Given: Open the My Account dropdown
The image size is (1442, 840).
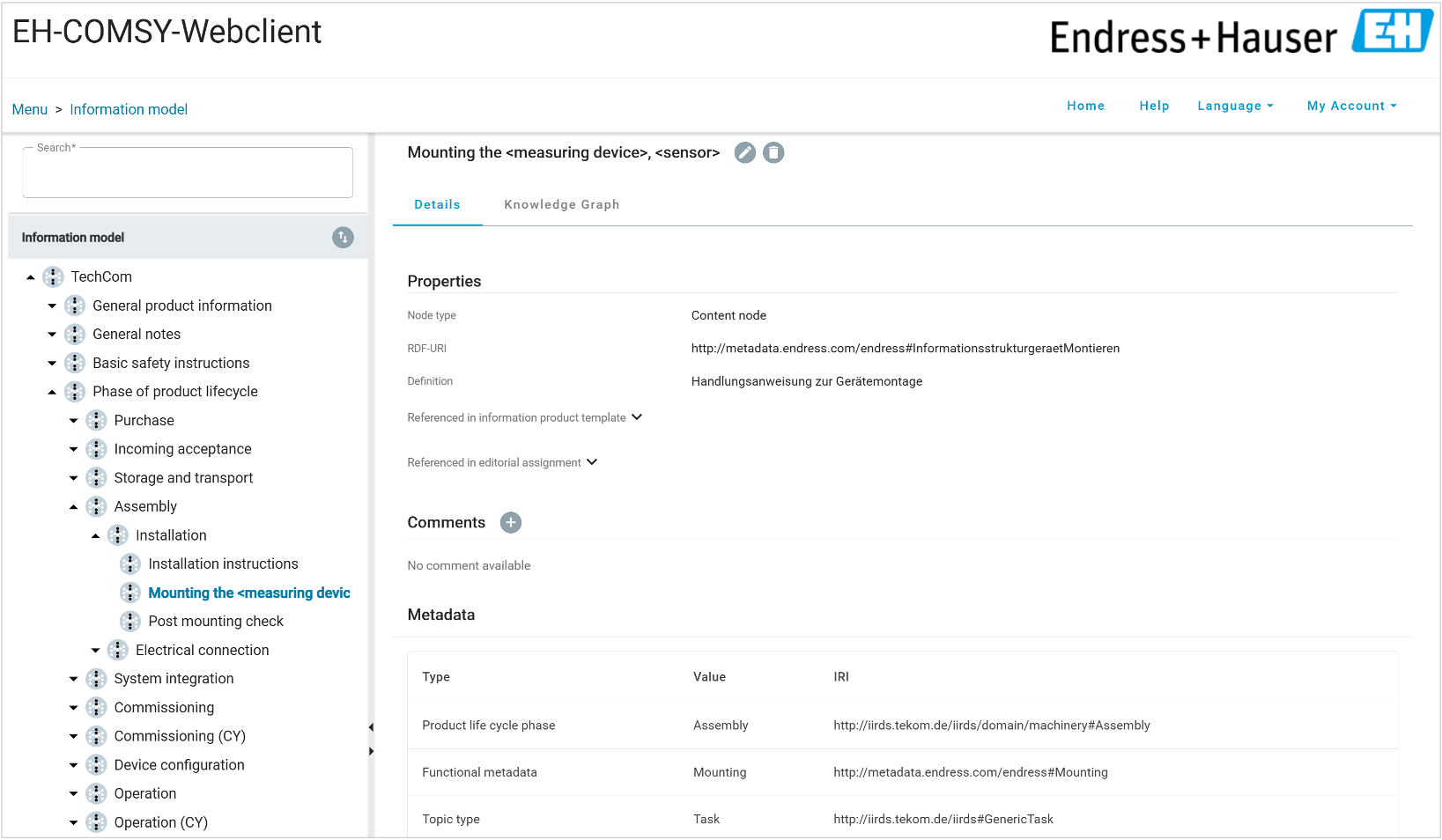Looking at the screenshot, I should 1351,106.
